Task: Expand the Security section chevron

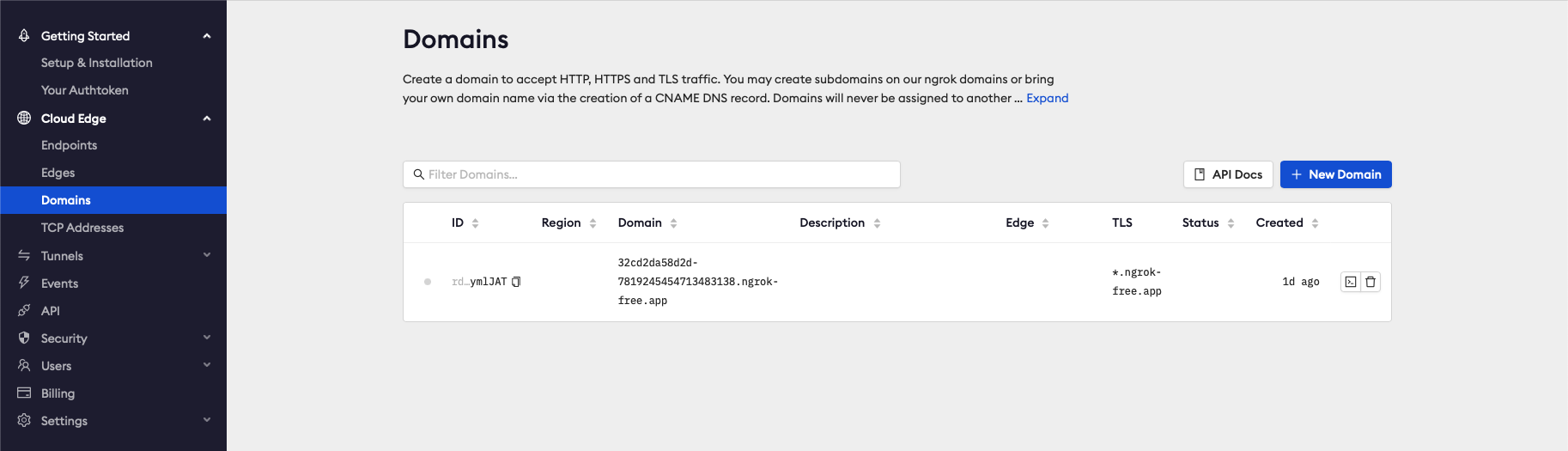Action: [207, 338]
